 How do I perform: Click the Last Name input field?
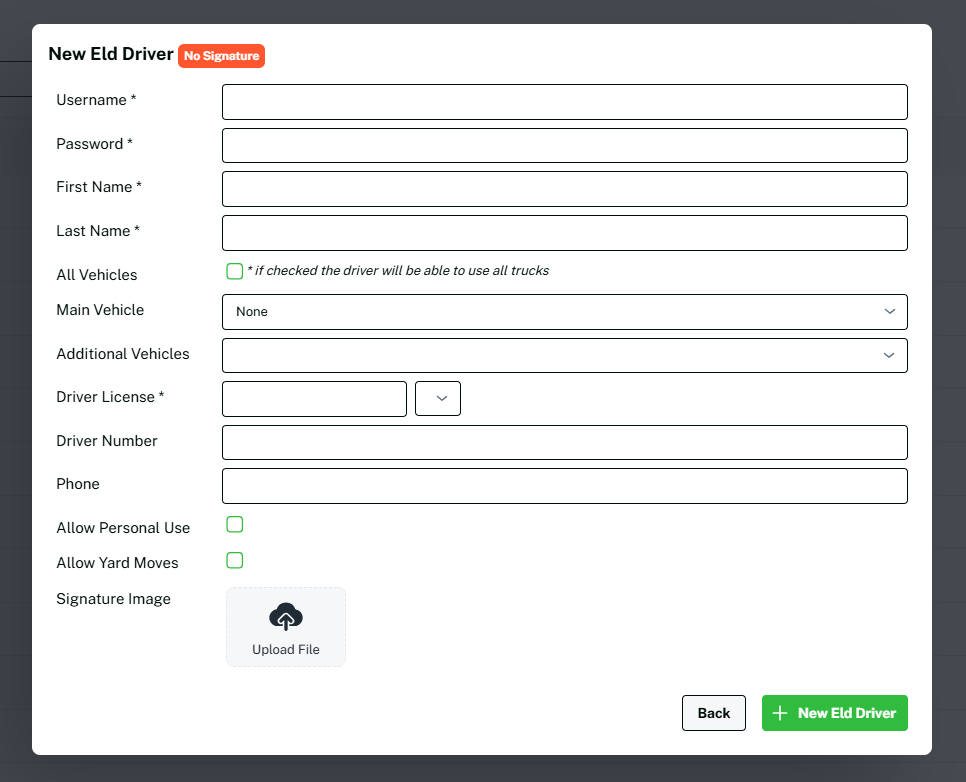(x=564, y=233)
